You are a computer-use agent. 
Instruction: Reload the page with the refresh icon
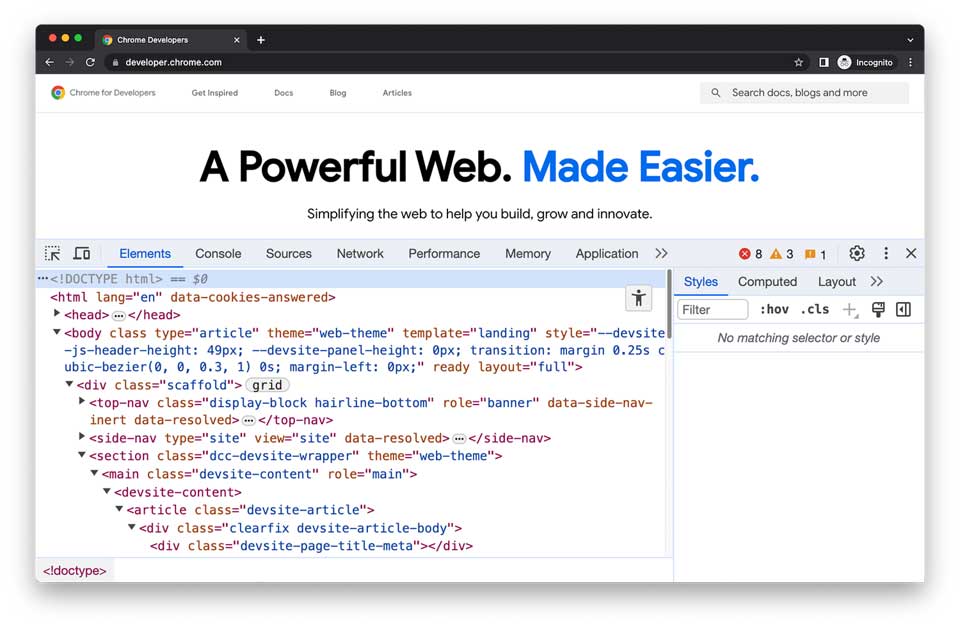90,62
